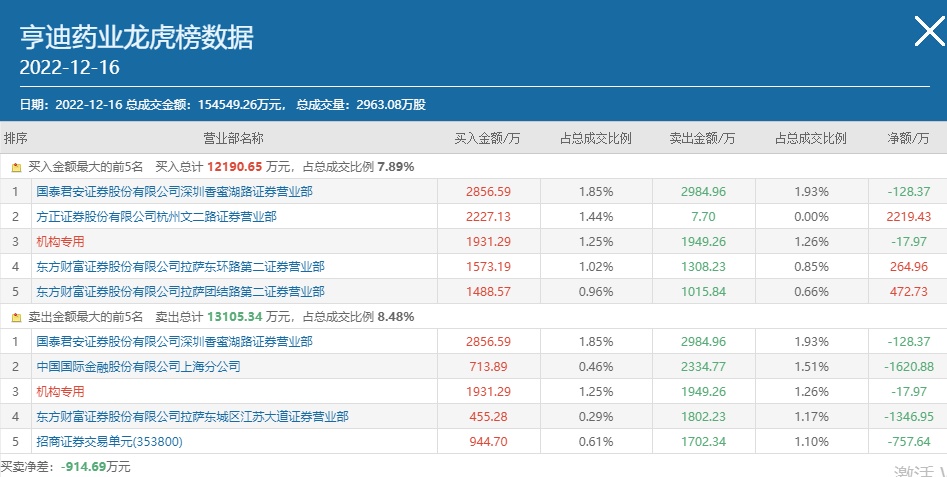Click the 卖出金额/万 column header
Image resolution: width=947 pixels, height=477 pixels.
[702, 138]
